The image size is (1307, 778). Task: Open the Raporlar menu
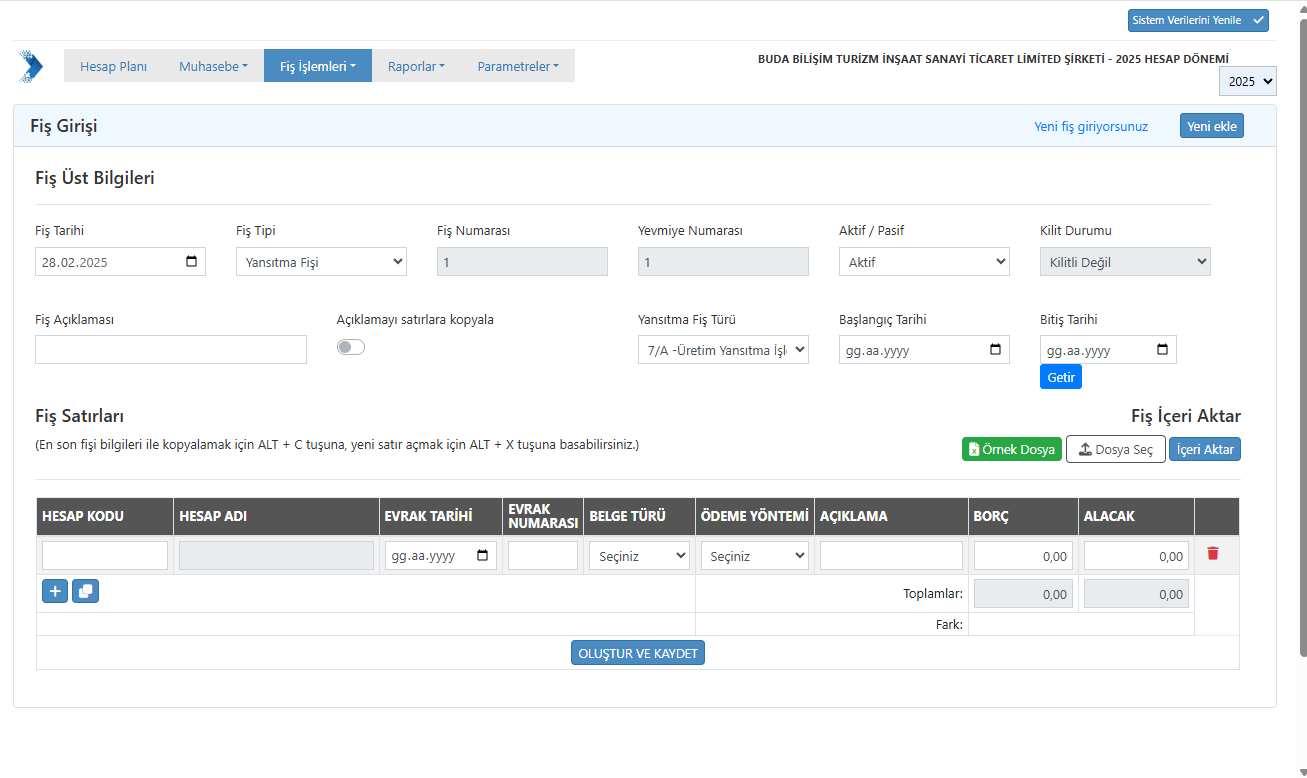tap(416, 66)
